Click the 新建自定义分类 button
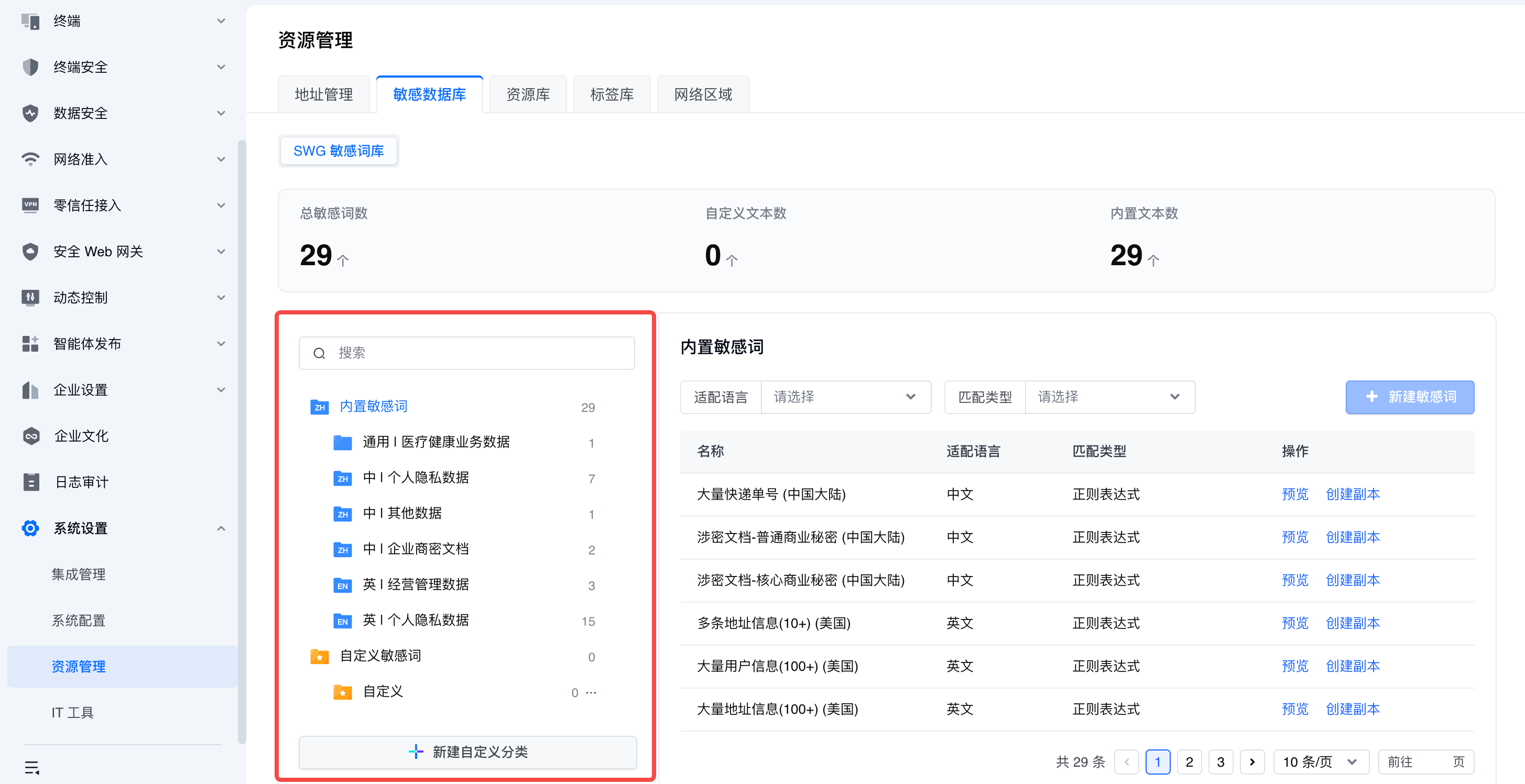 point(467,752)
